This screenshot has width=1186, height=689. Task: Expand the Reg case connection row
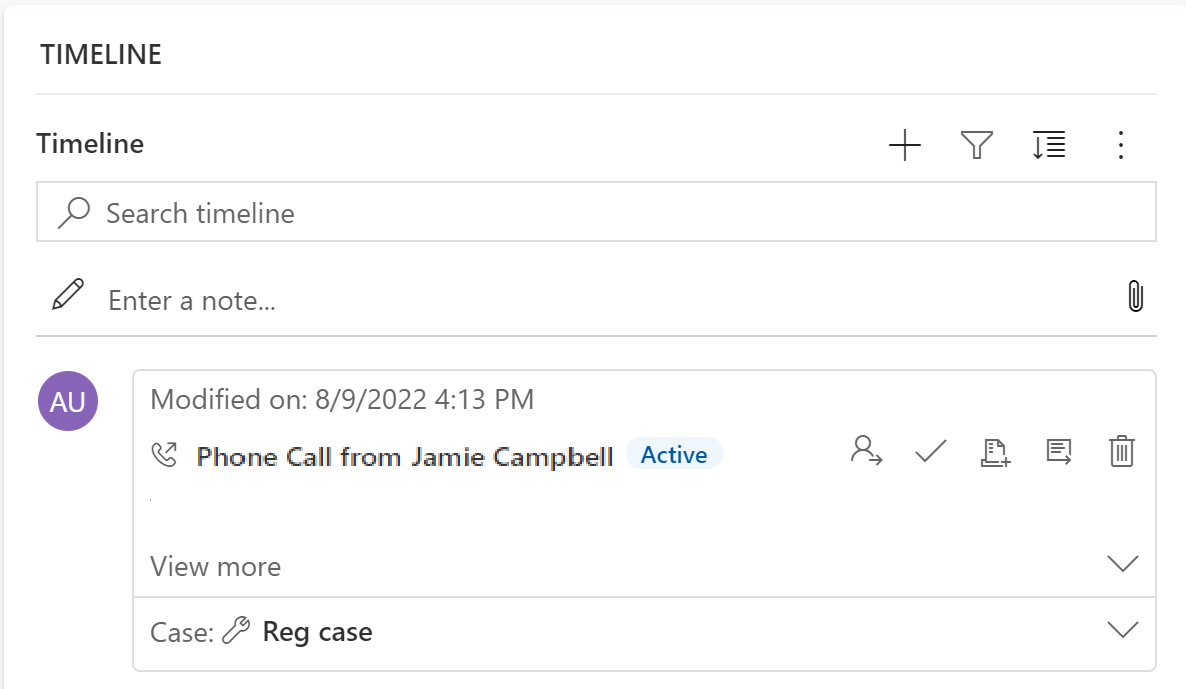tap(1121, 629)
